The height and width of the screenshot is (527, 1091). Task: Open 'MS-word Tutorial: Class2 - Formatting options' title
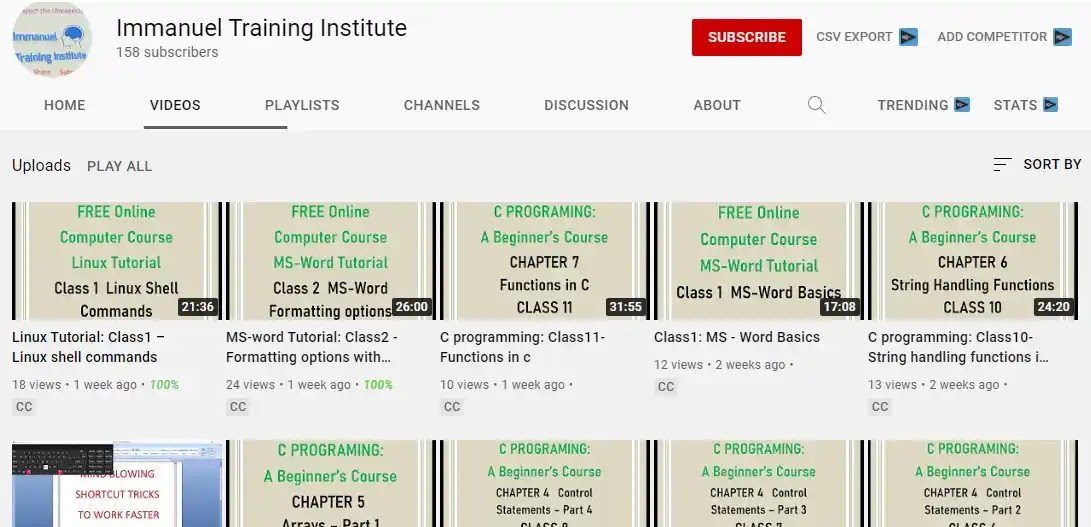coord(312,347)
